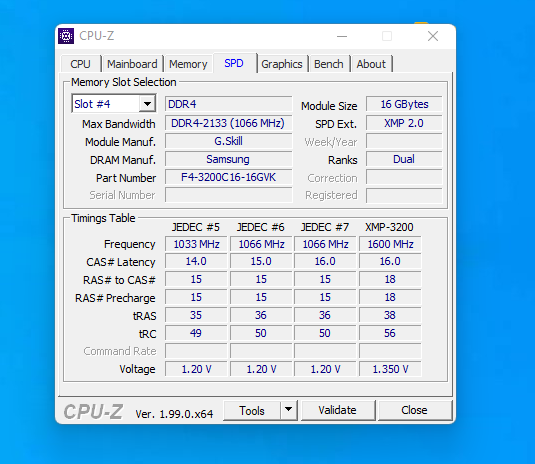Click the 1033 MHz frequency cell
This screenshot has width=535, height=464.
196,244
